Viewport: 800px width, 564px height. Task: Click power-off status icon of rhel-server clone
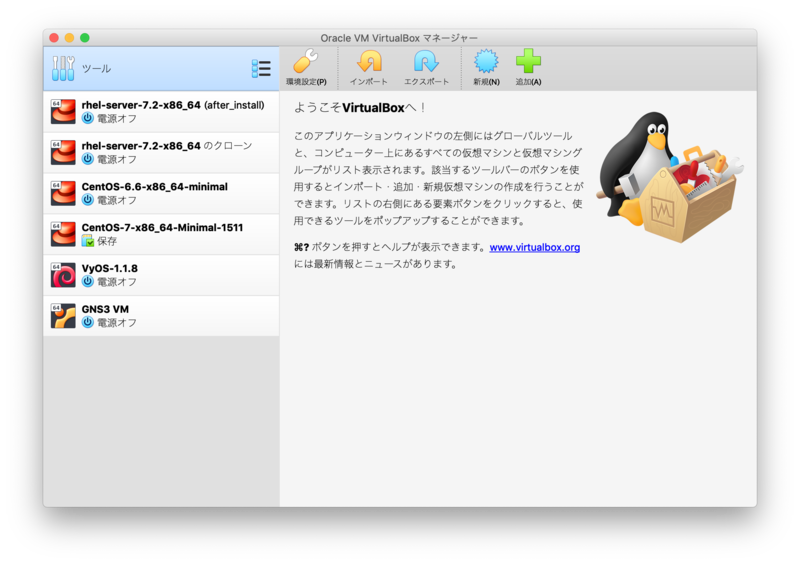(88, 159)
